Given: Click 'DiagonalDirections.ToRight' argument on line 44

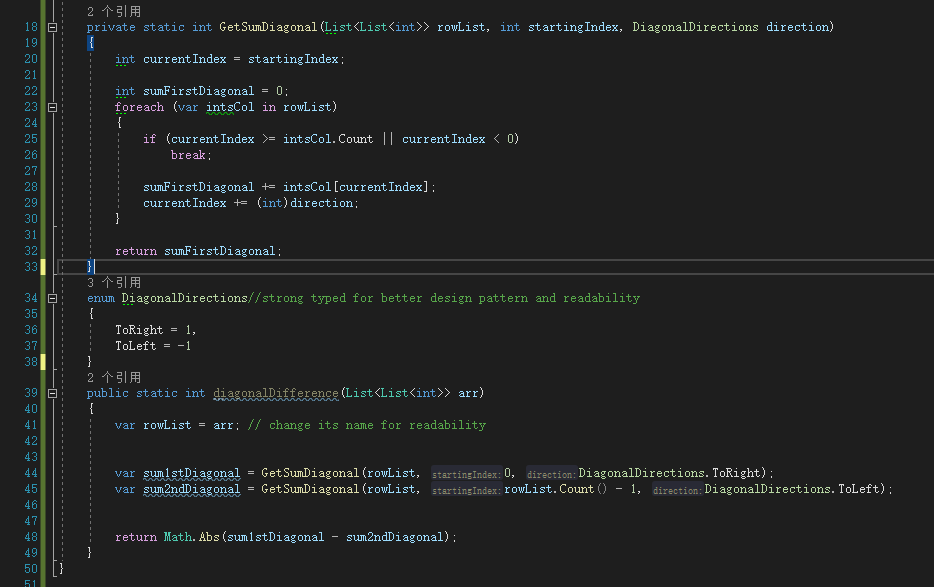Looking at the screenshot, I should 672,473.
